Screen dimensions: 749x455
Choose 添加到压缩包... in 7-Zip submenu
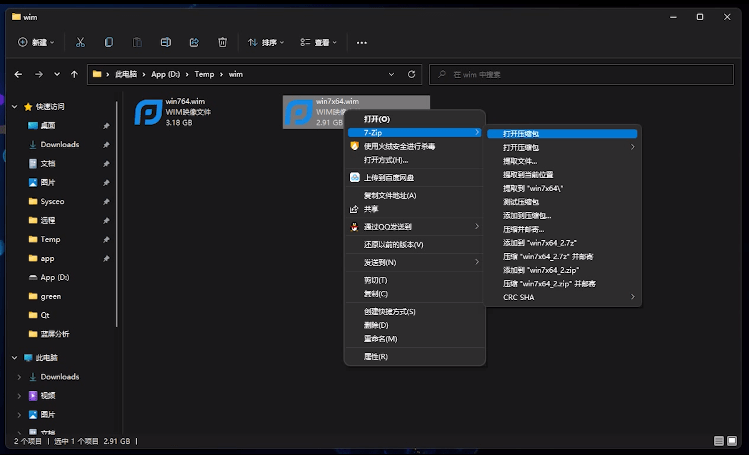point(562,215)
